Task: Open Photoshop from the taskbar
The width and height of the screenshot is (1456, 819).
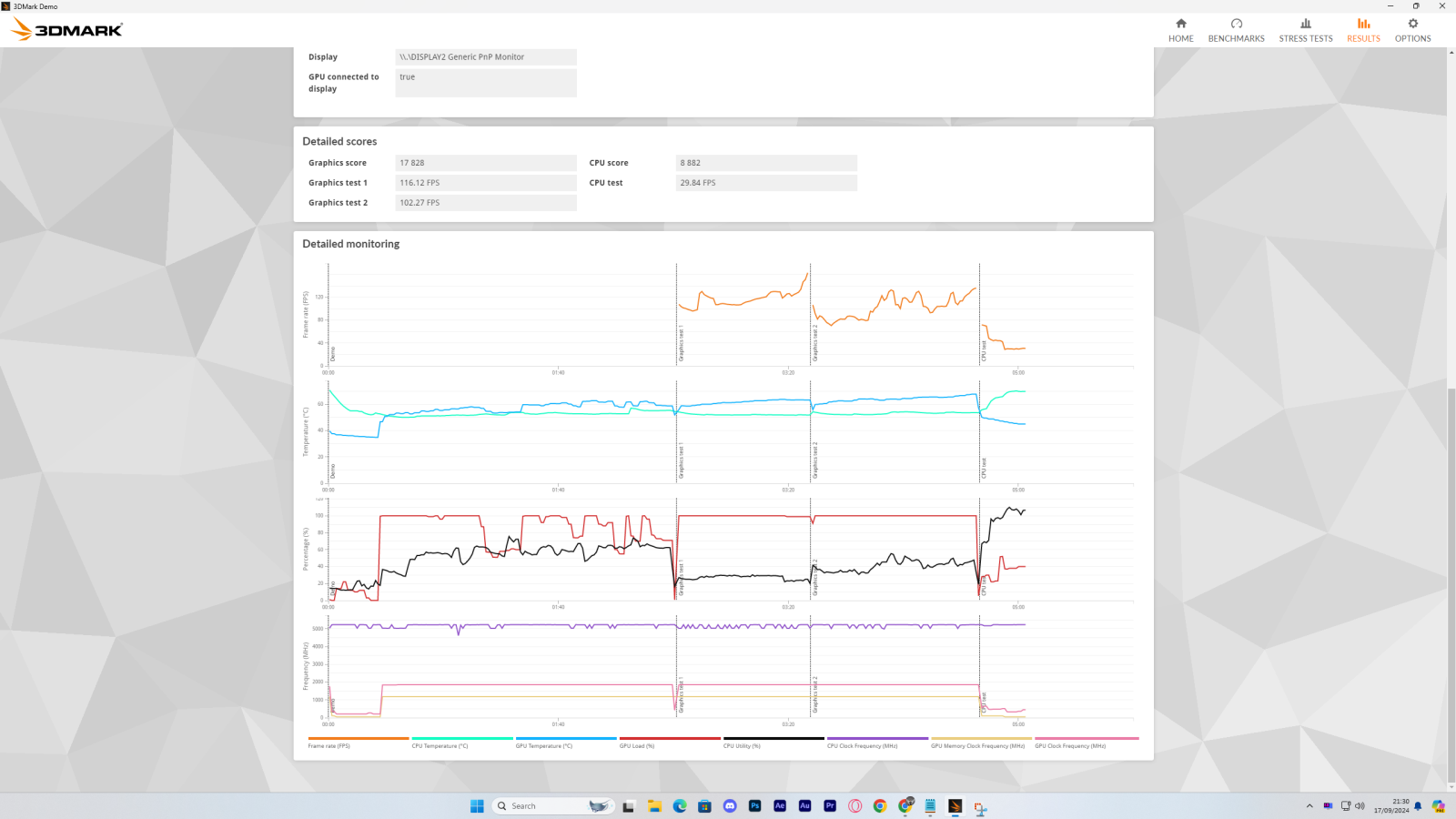Action: (x=754, y=806)
